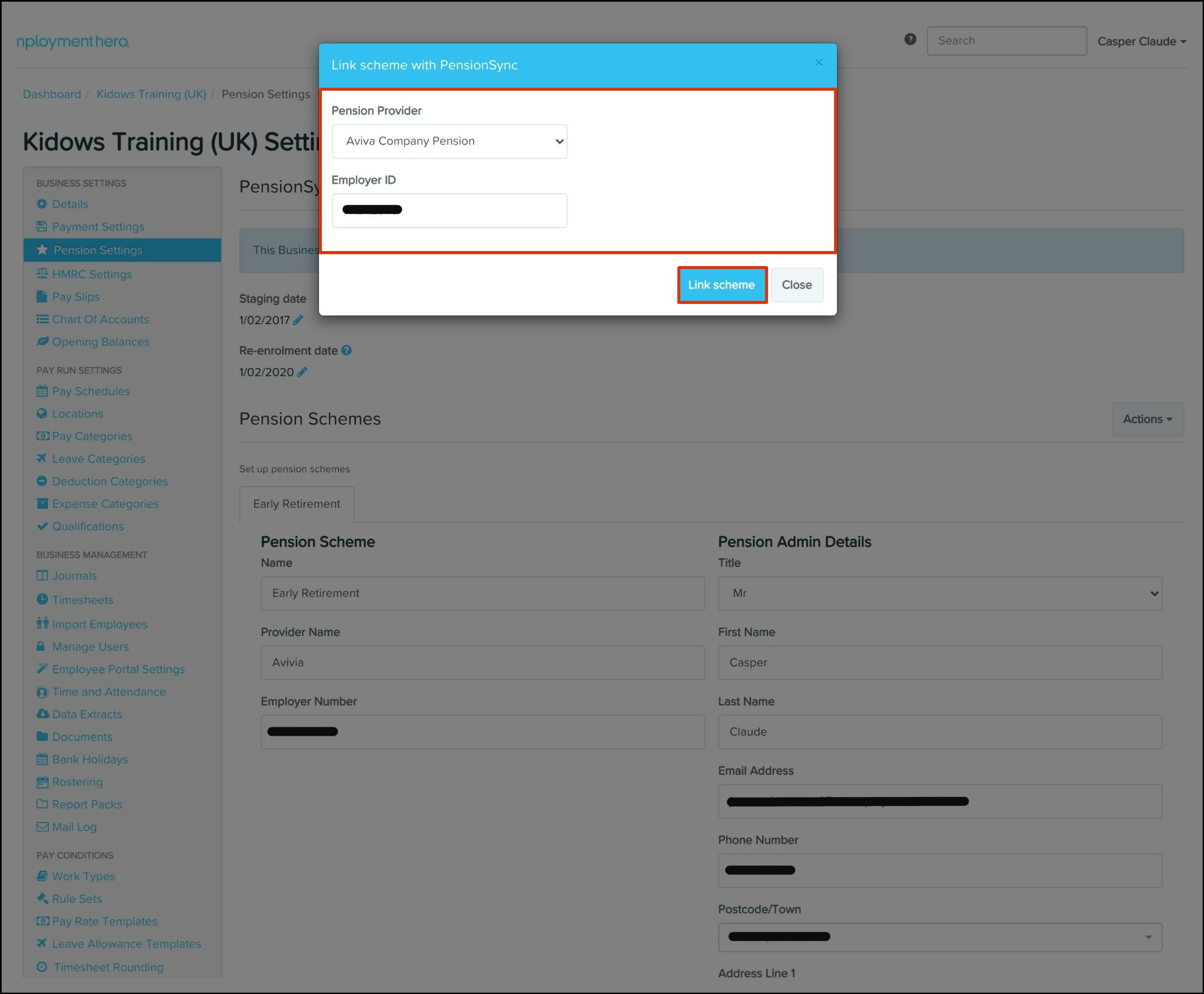Click the Kidows Training (UK) breadcrumb link
This screenshot has width=1204, height=994.
click(151, 94)
